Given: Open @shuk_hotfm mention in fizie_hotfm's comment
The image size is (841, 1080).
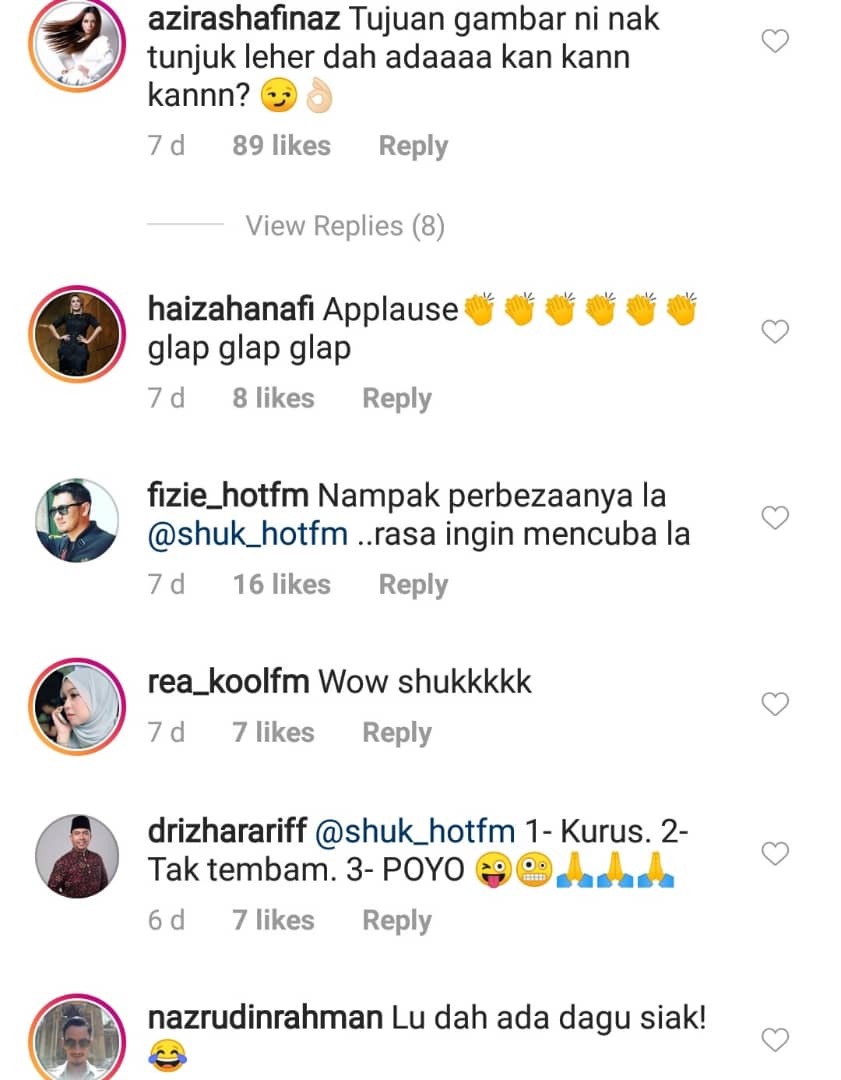Looking at the screenshot, I should click(x=247, y=534).
